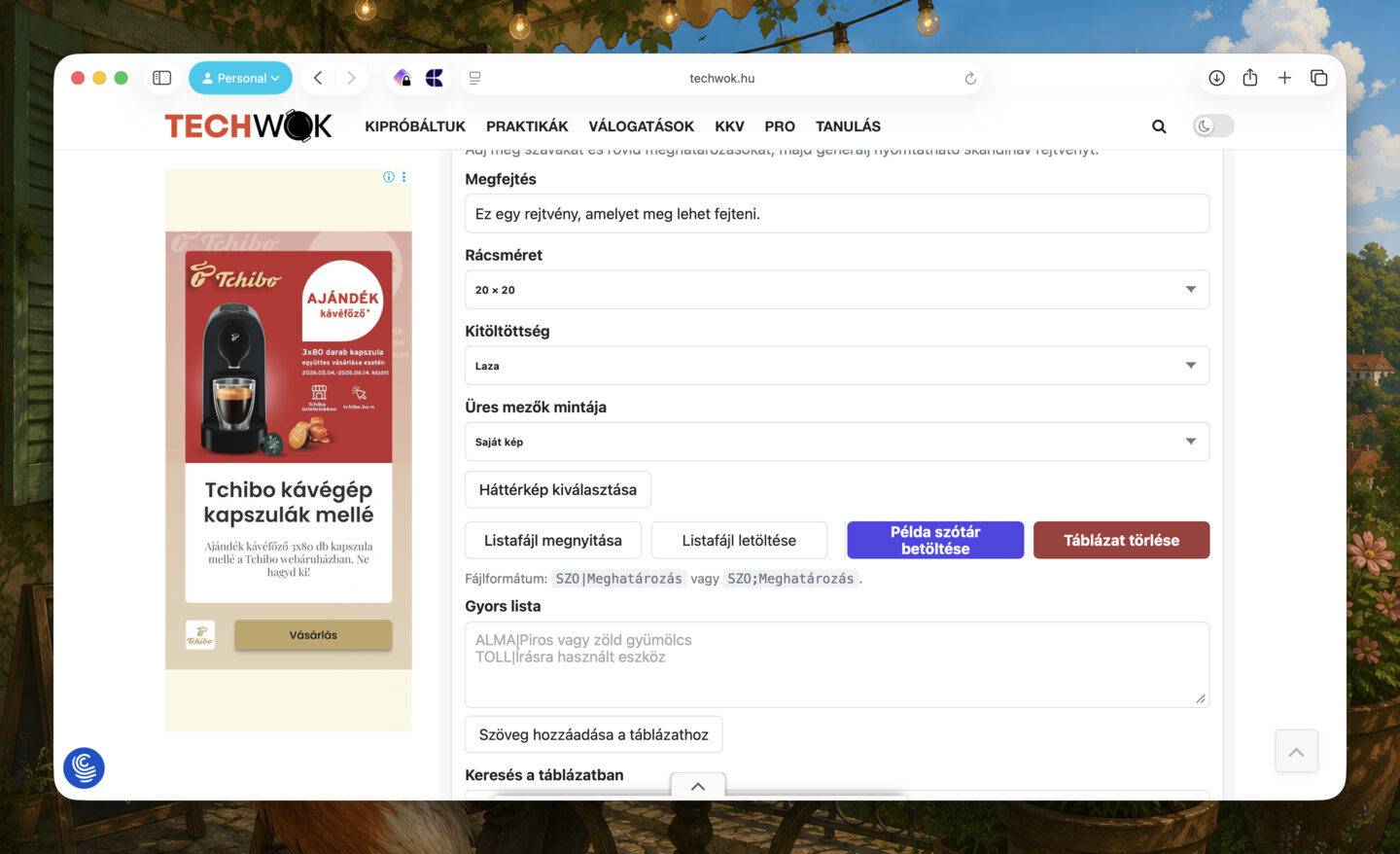Open the Kitöltöttség dropdown
The image size is (1400, 854).
pyautogui.click(x=837, y=366)
